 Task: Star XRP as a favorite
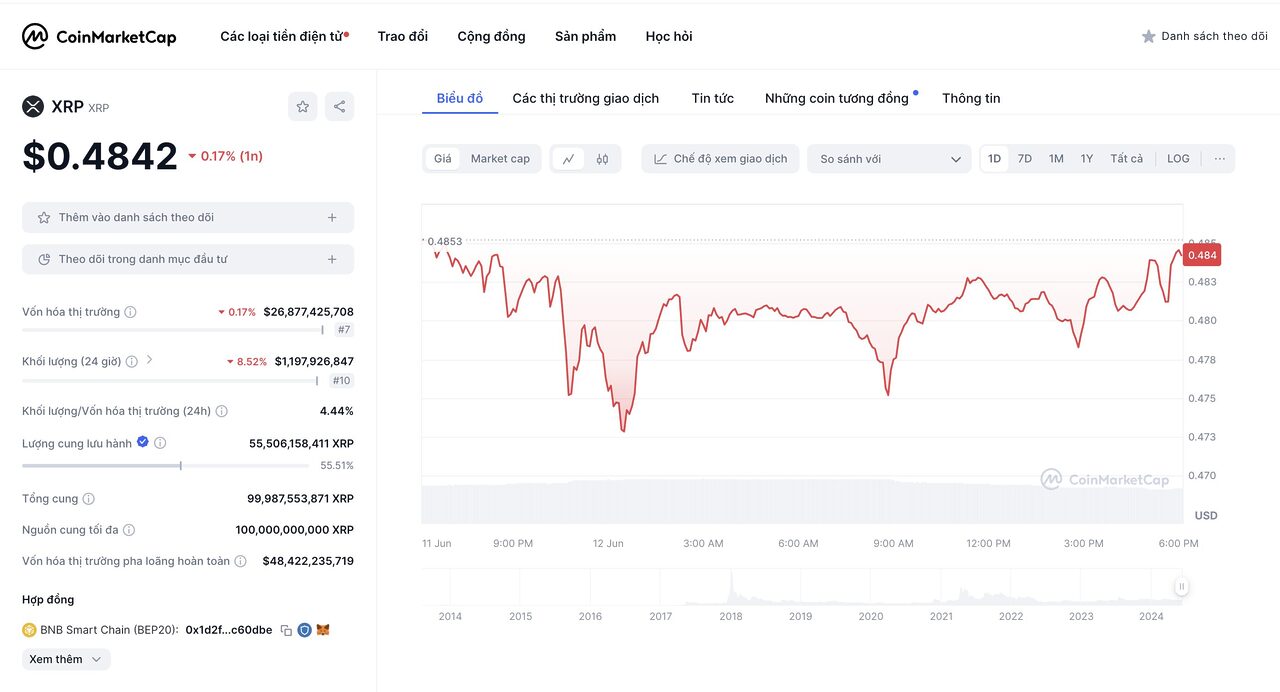click(x=302, y=107)
